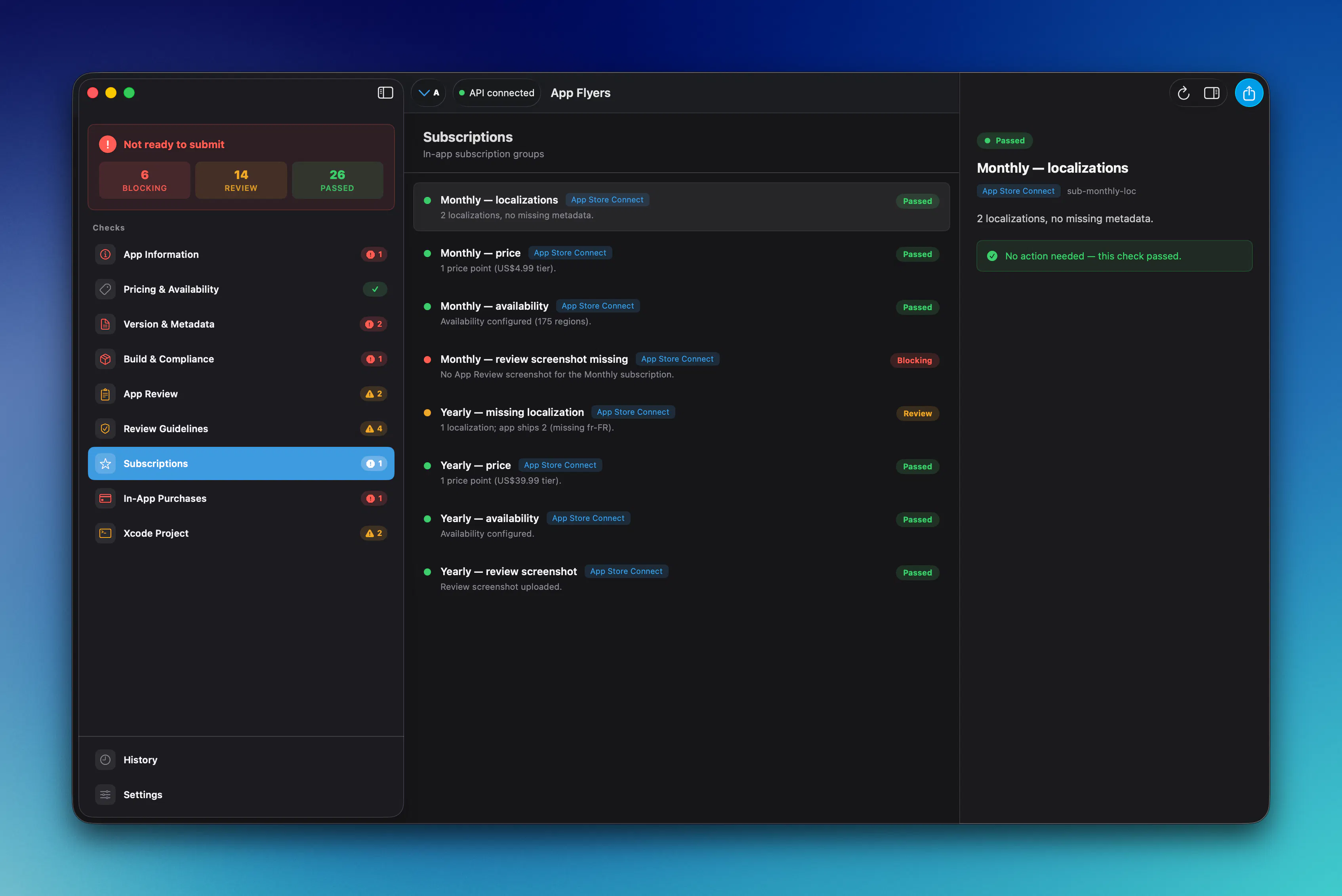Click the Review Guidelines warning badge 4
This screenshot has height=896, width=1342.
tap(374, 429)
